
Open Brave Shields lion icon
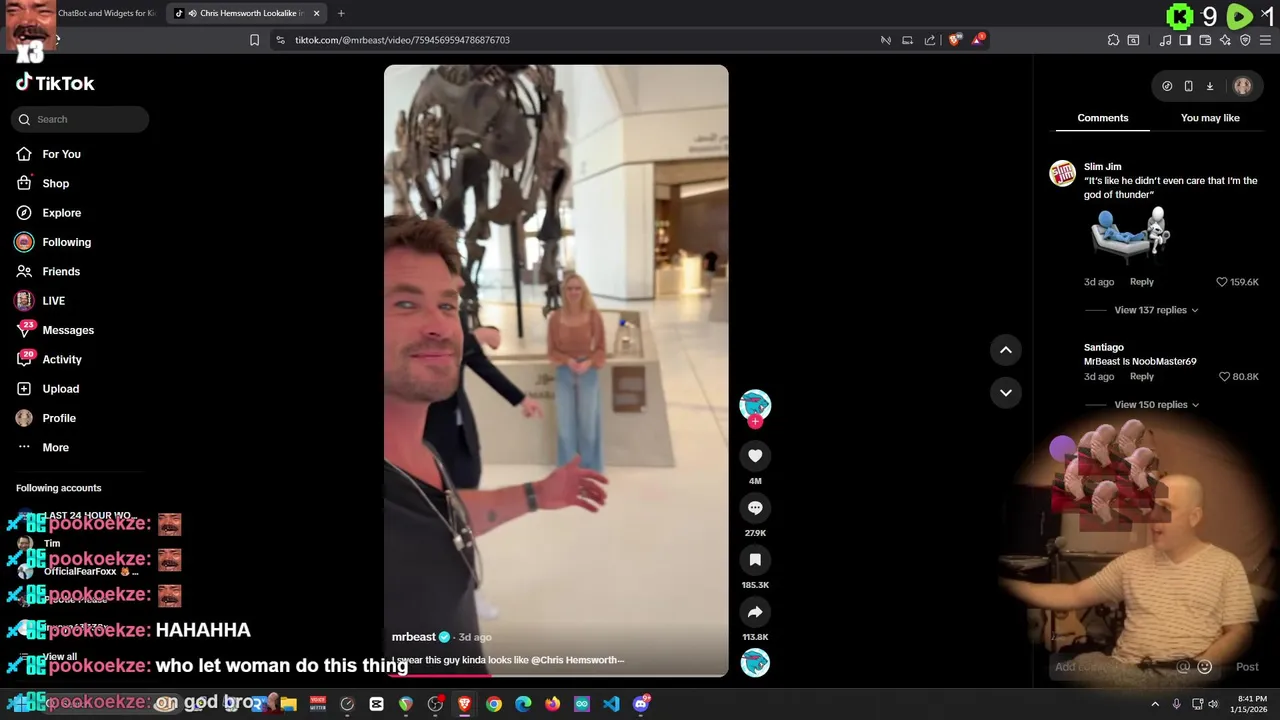[955, 40]
